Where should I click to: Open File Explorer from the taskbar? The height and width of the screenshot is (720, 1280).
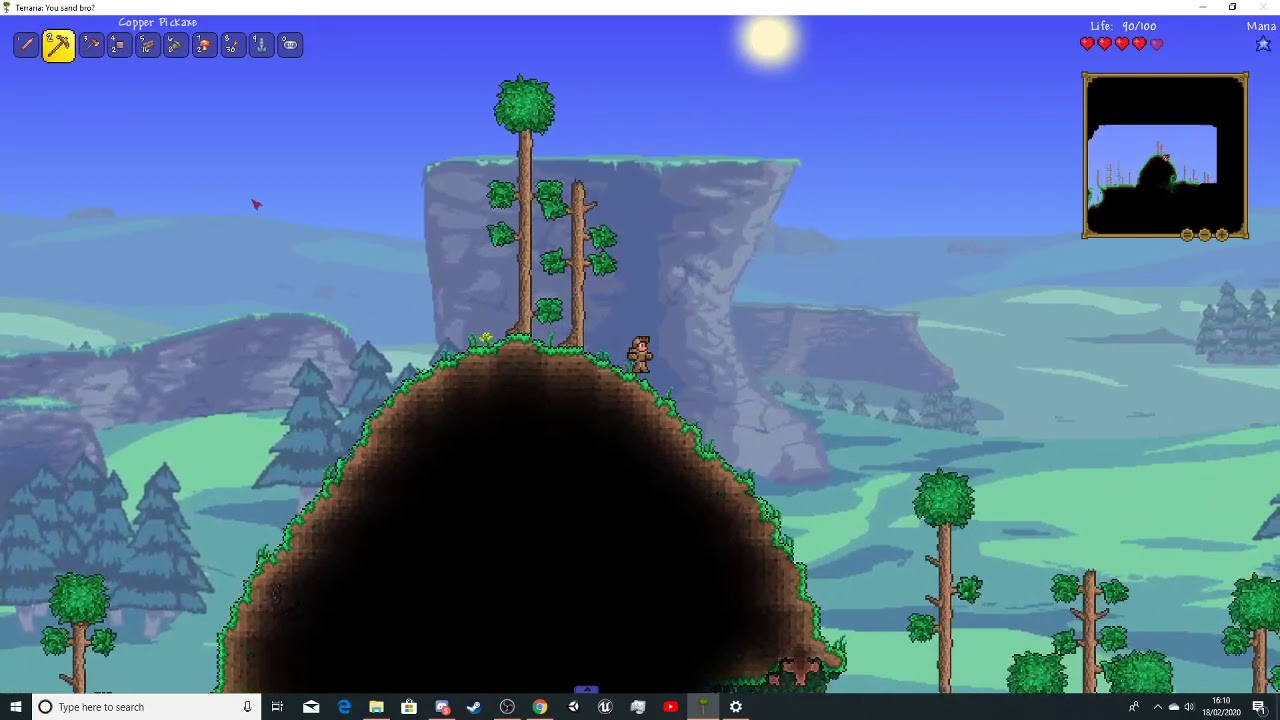point(376,707)
